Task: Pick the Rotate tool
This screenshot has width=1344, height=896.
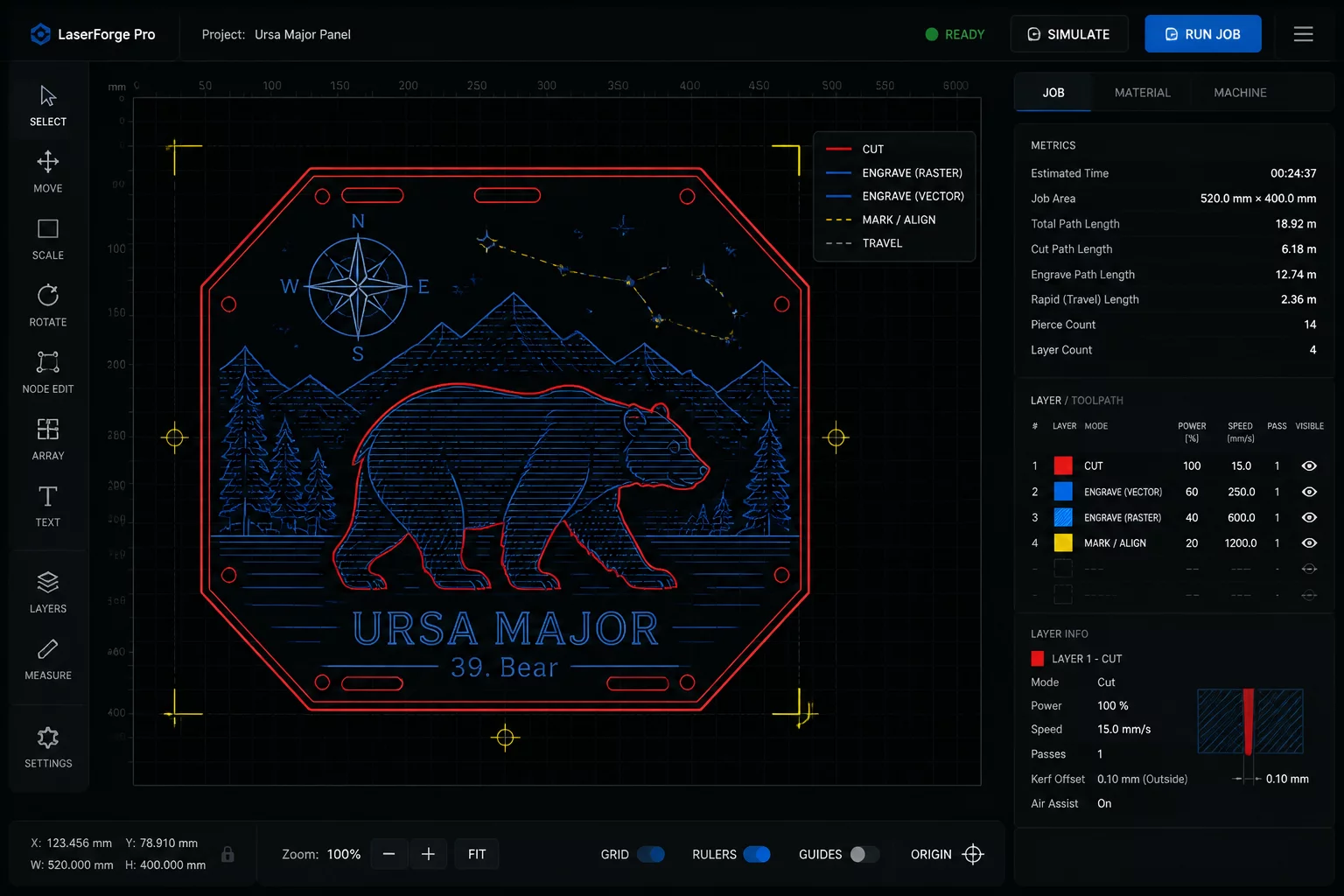Action: [48, 306]
